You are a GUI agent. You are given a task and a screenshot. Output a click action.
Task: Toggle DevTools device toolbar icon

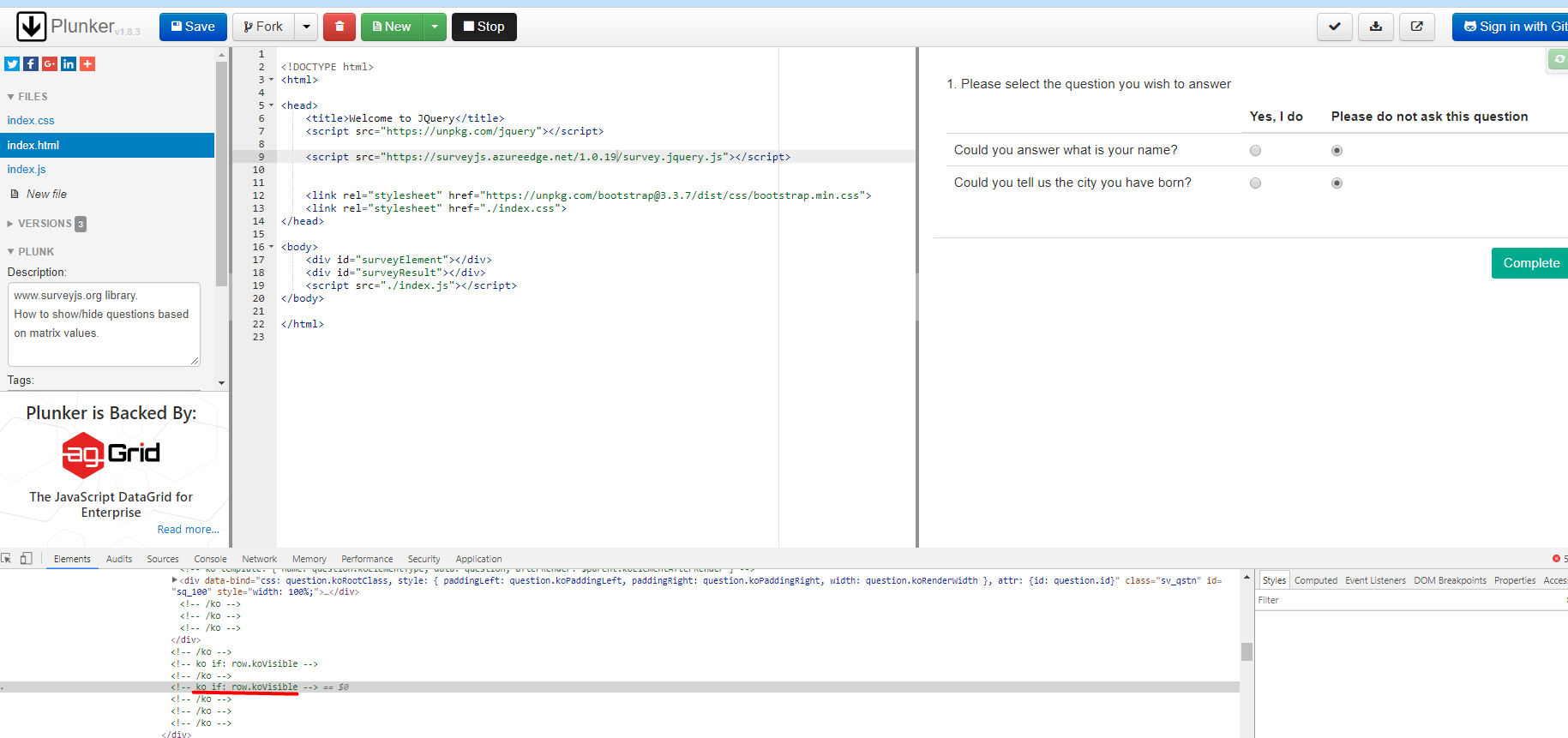click(x=26, y=558)
